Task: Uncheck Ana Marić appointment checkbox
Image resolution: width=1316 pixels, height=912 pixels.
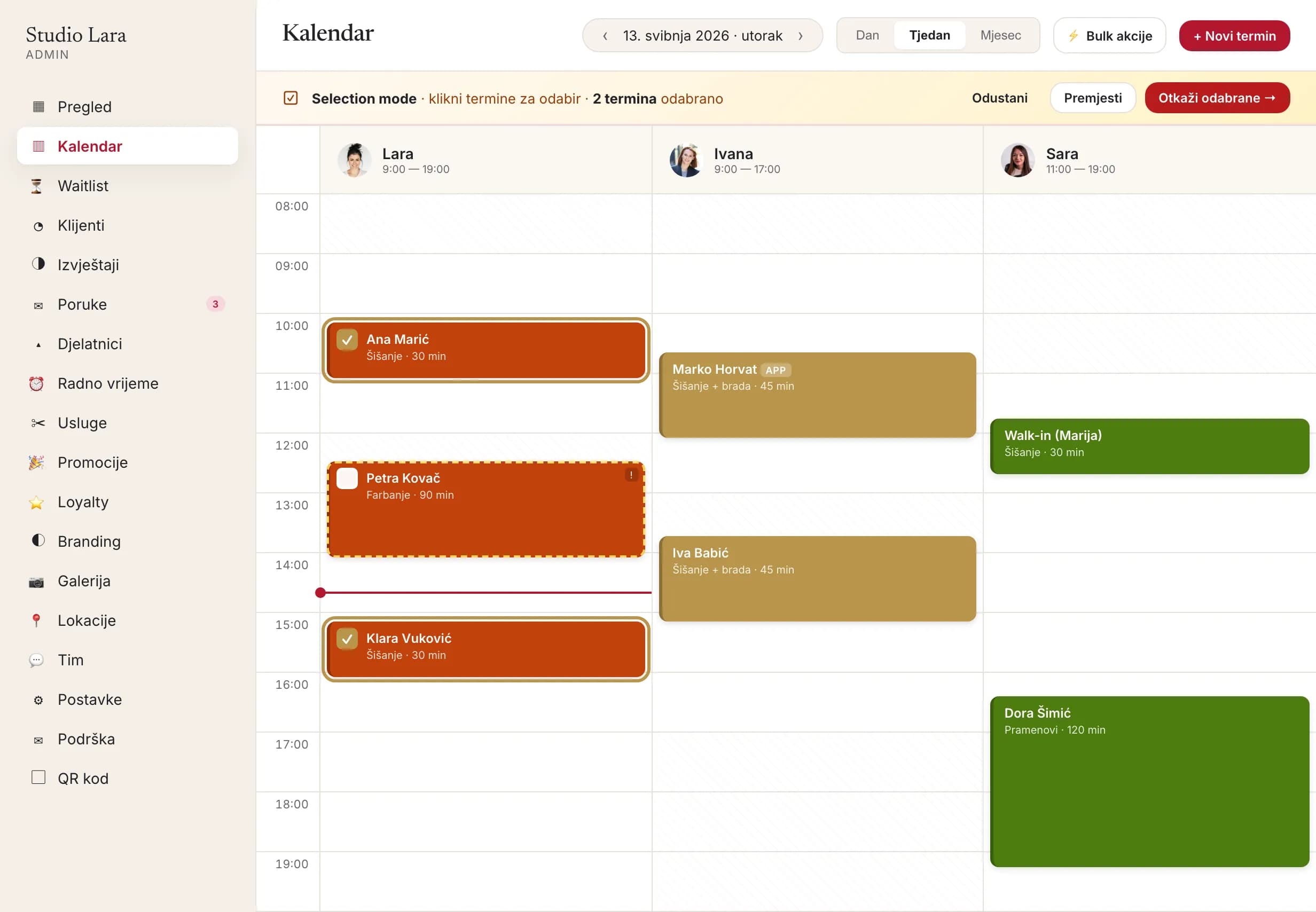Action: pyautogui.click(x=347, y=340)
